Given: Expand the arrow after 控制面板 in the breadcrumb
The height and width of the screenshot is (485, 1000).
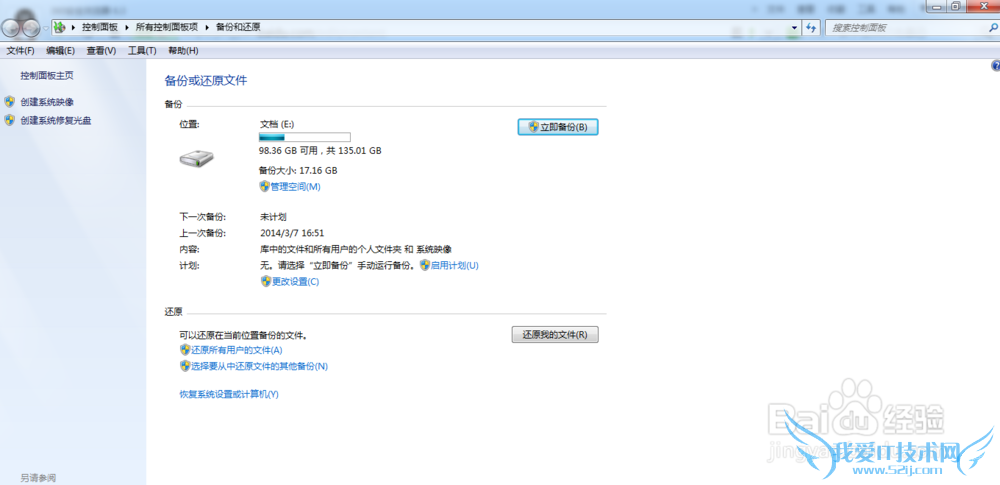Looking at the screenshot, I should tap(128, 27).
